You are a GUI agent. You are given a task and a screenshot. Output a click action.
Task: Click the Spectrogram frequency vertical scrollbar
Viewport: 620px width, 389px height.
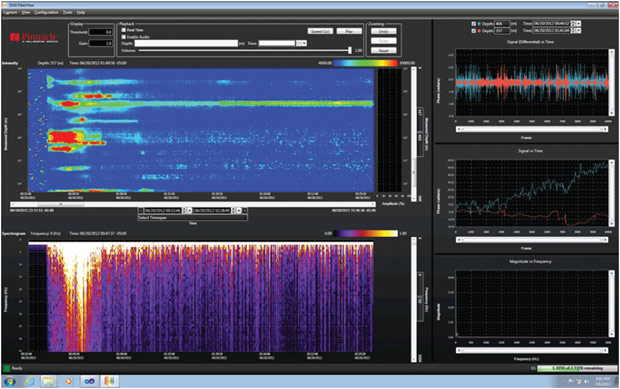pos(414,300)
